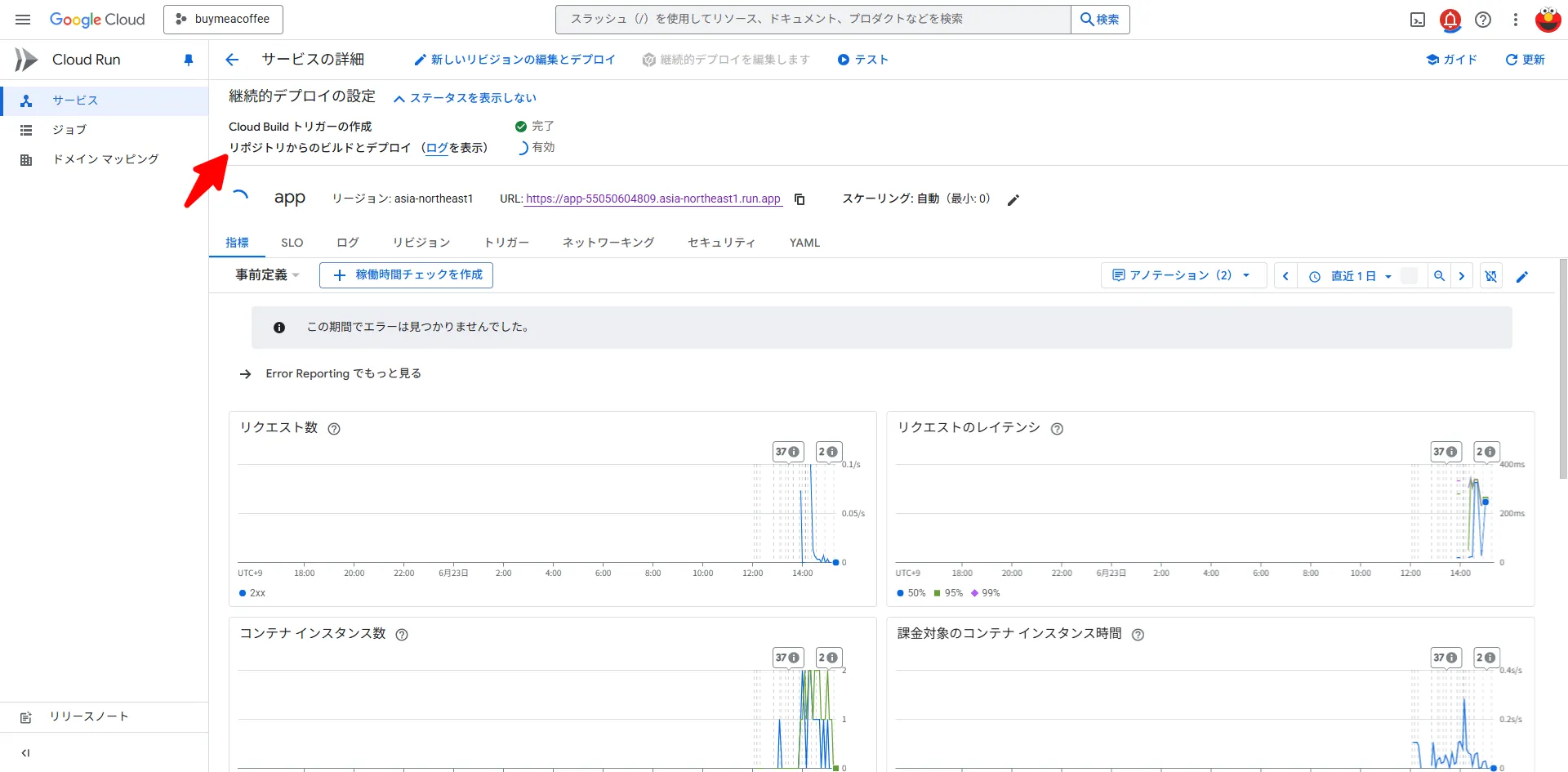Toggle the 95% latency legend series
The width and height of the screenshot is (1568, 772).
point(948,593)
